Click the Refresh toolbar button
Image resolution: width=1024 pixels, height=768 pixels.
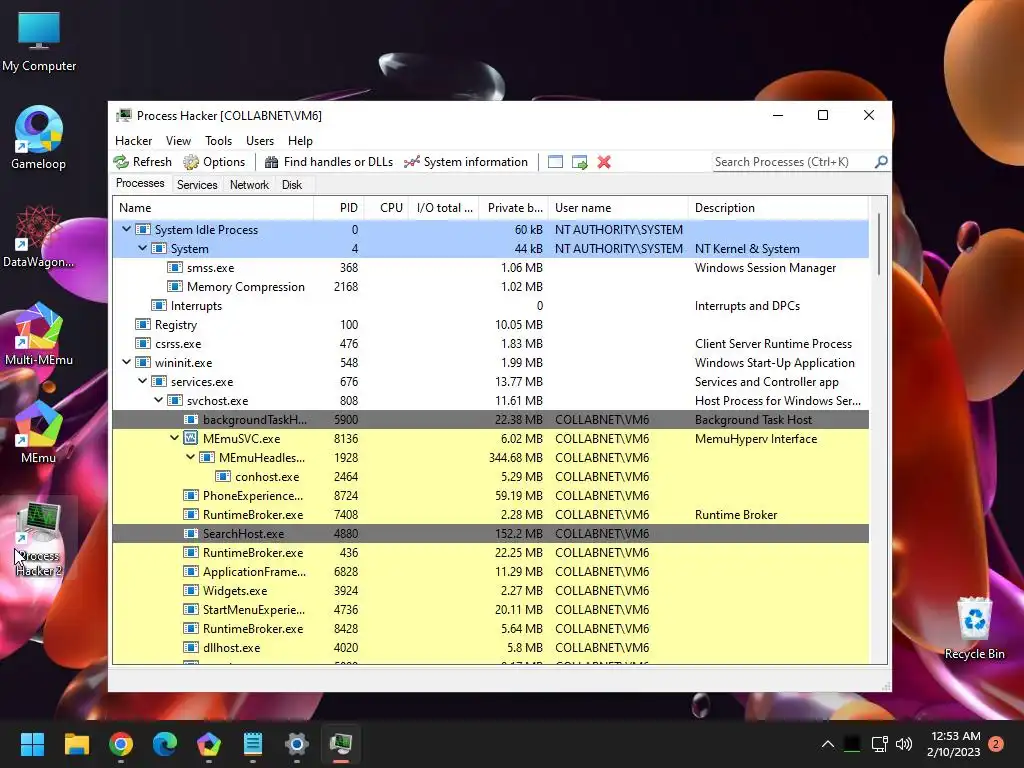143,162
